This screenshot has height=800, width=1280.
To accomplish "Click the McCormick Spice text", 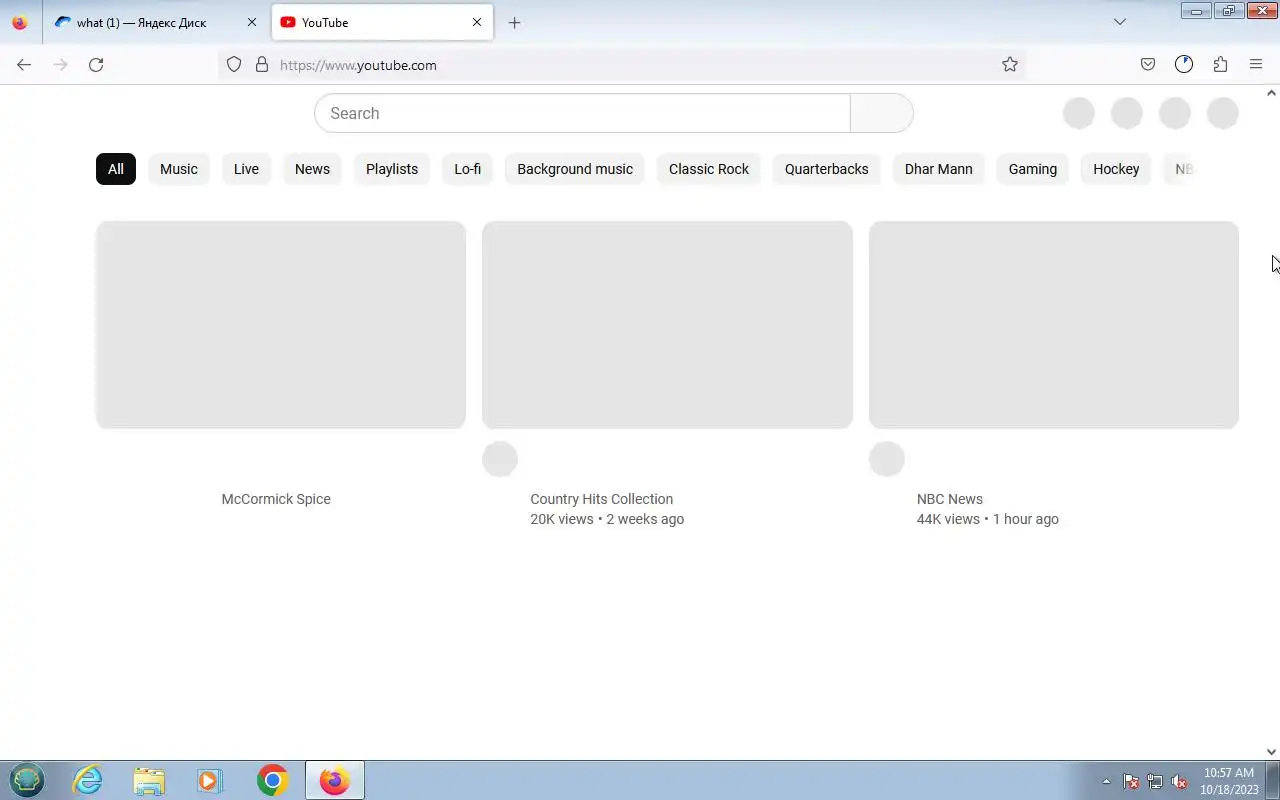I will click(x=276, y=499).
